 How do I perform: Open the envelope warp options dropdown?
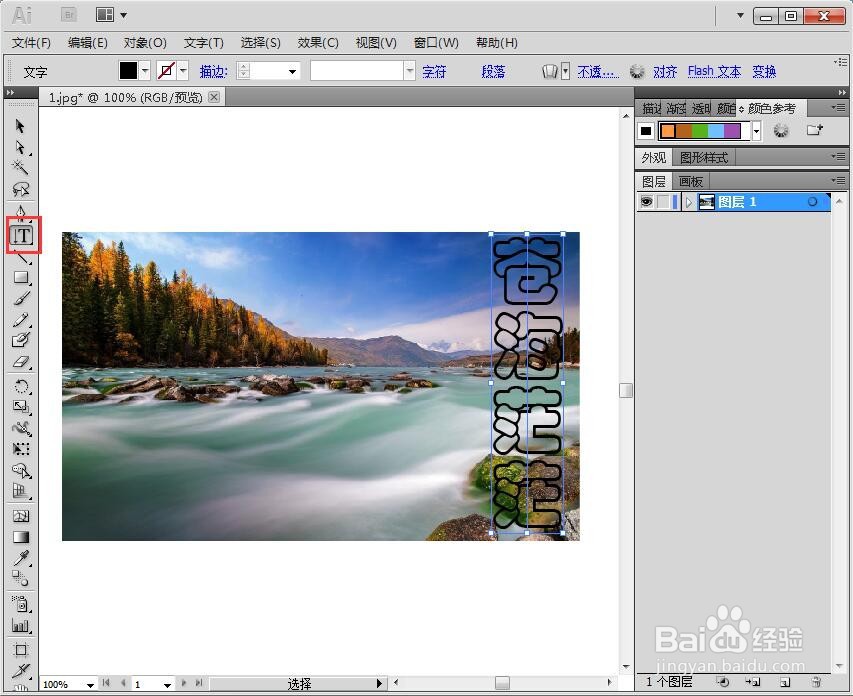(x=565, y=71)
